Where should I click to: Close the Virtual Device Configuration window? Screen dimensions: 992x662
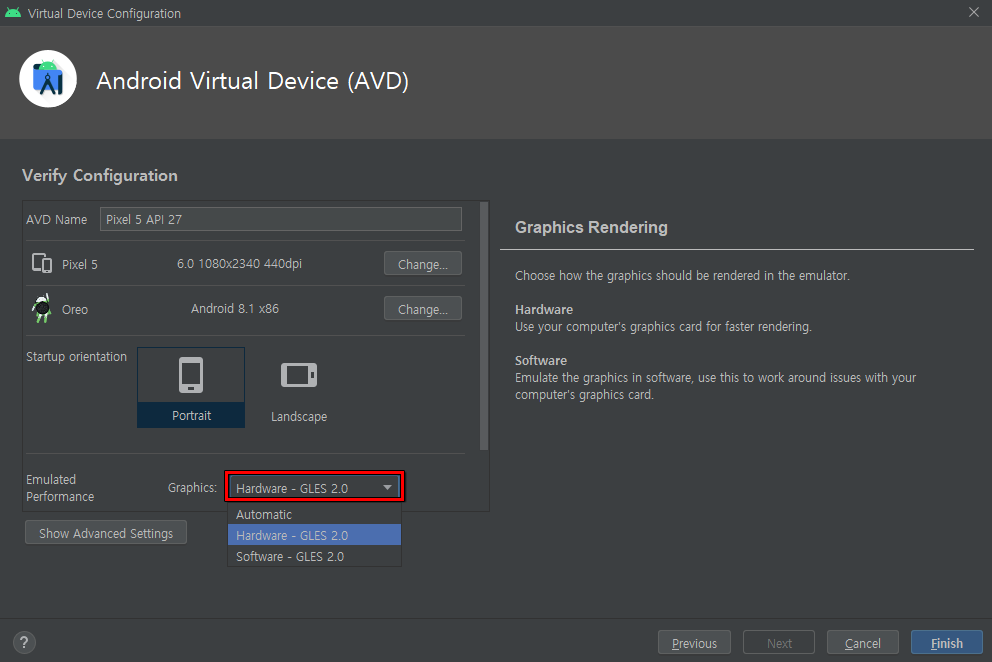[974, 12]
